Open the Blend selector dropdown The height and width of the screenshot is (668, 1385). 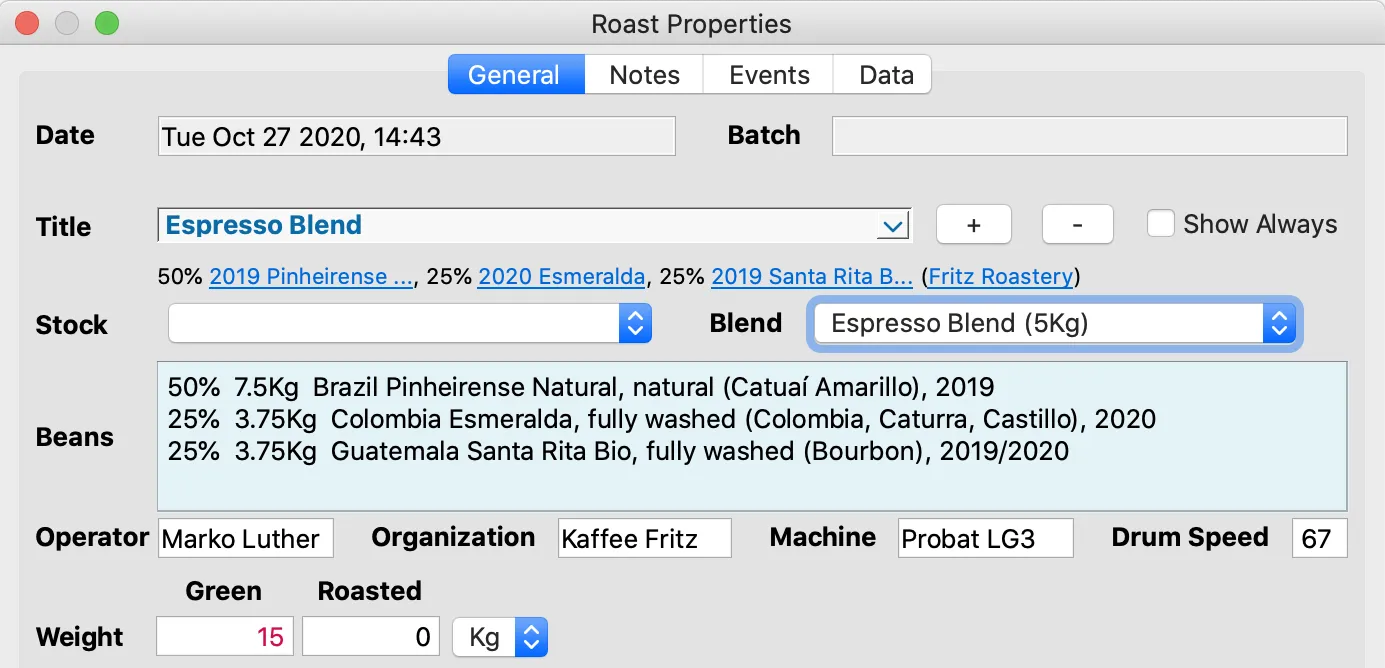point(1278,324)
